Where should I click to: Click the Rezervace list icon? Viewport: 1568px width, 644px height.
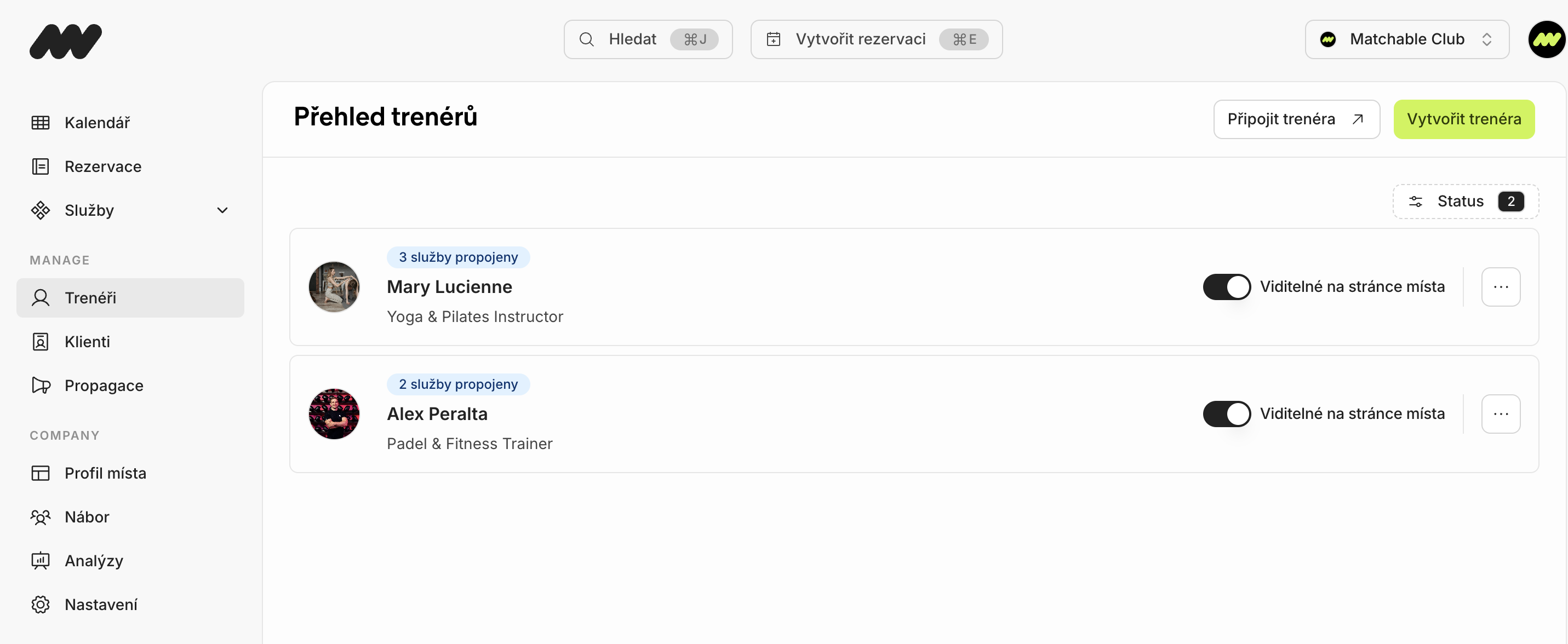click(40, 166)
